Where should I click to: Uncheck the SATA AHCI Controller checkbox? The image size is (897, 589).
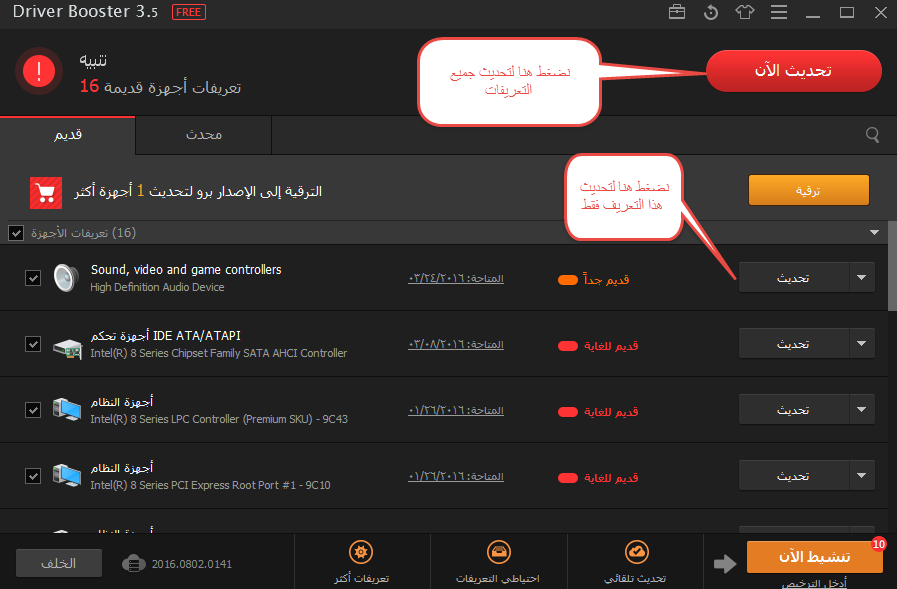pyautogui.click(x=33, y=344)
